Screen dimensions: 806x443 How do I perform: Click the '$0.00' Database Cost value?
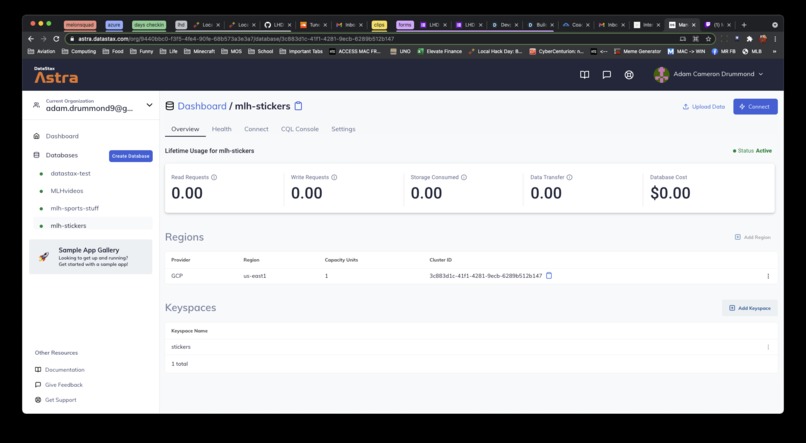tap(670, 193)
